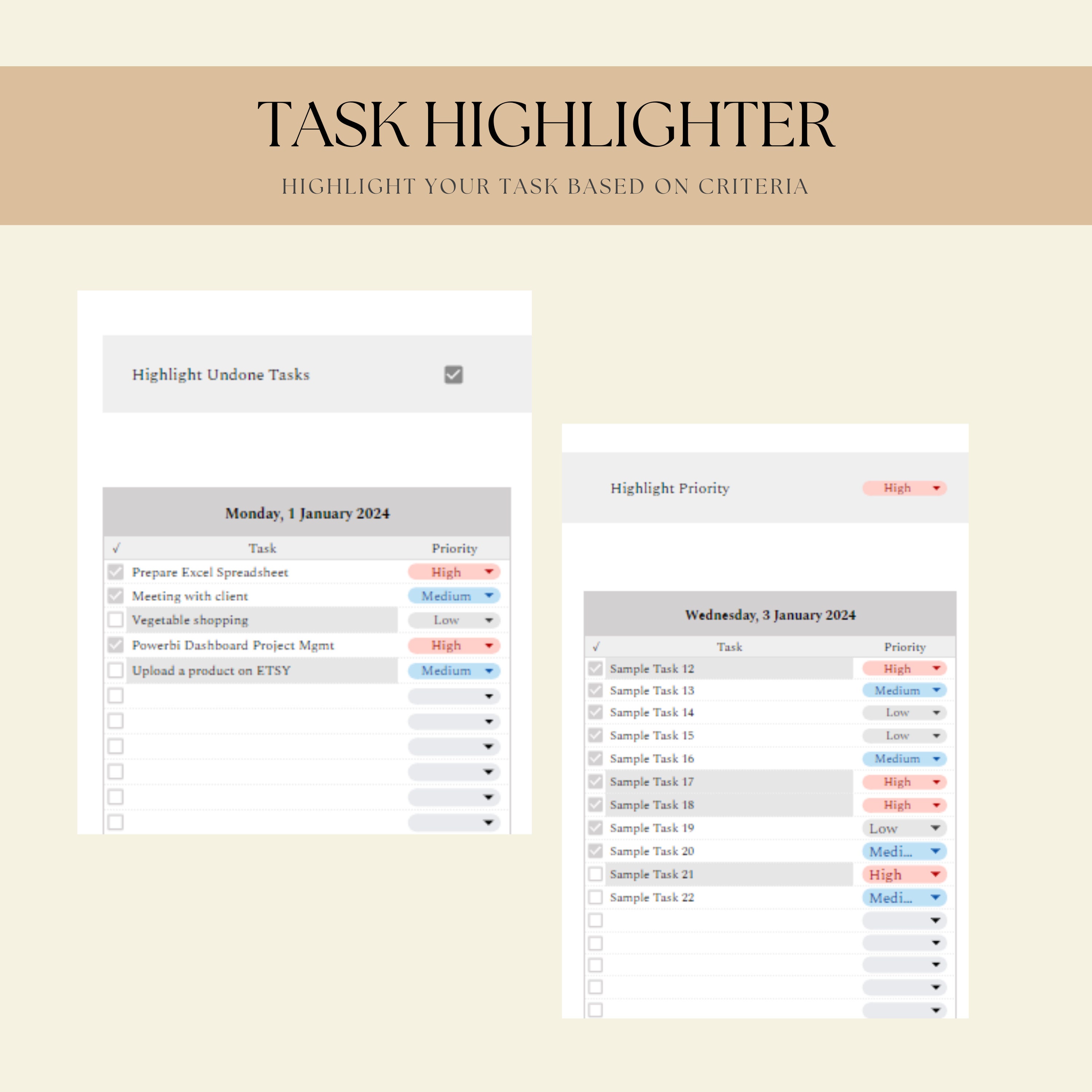1092x1092 pixels.
Task: Uncheck Sample Task 12
Action: click(x=595, y=668)
